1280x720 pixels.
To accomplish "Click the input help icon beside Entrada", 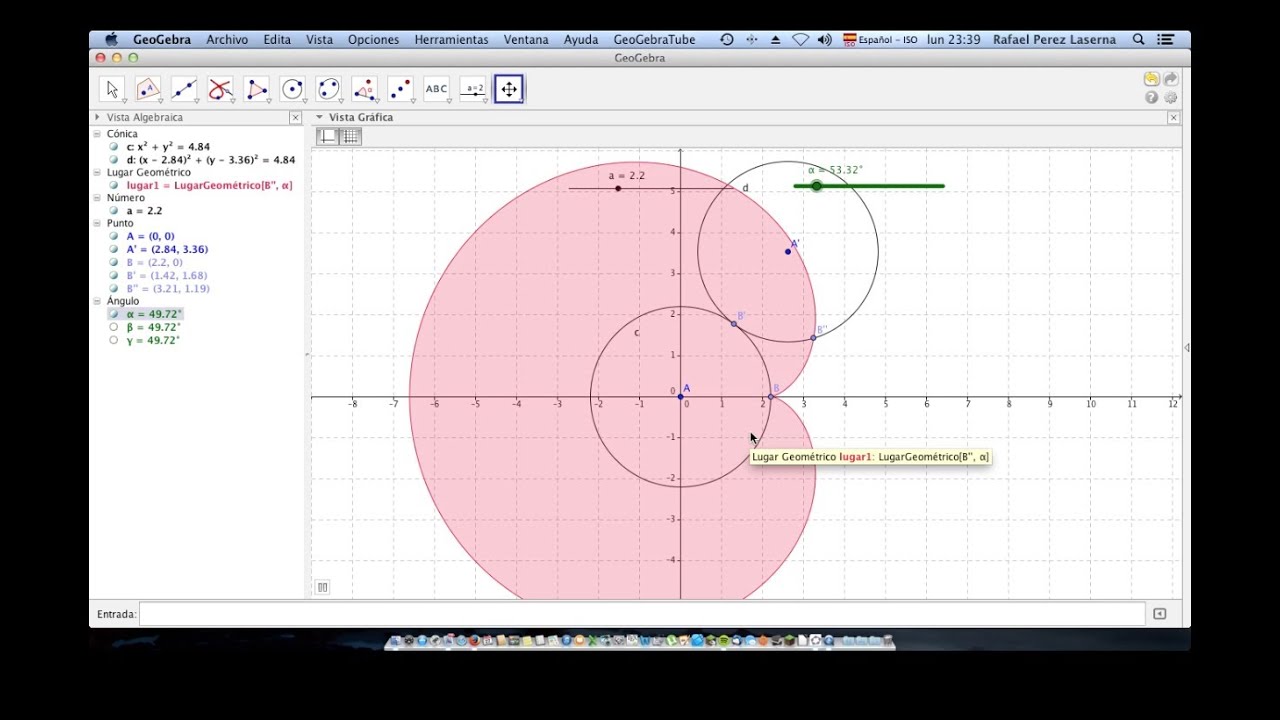I will pyautogui.click(x=1159, y=614).
